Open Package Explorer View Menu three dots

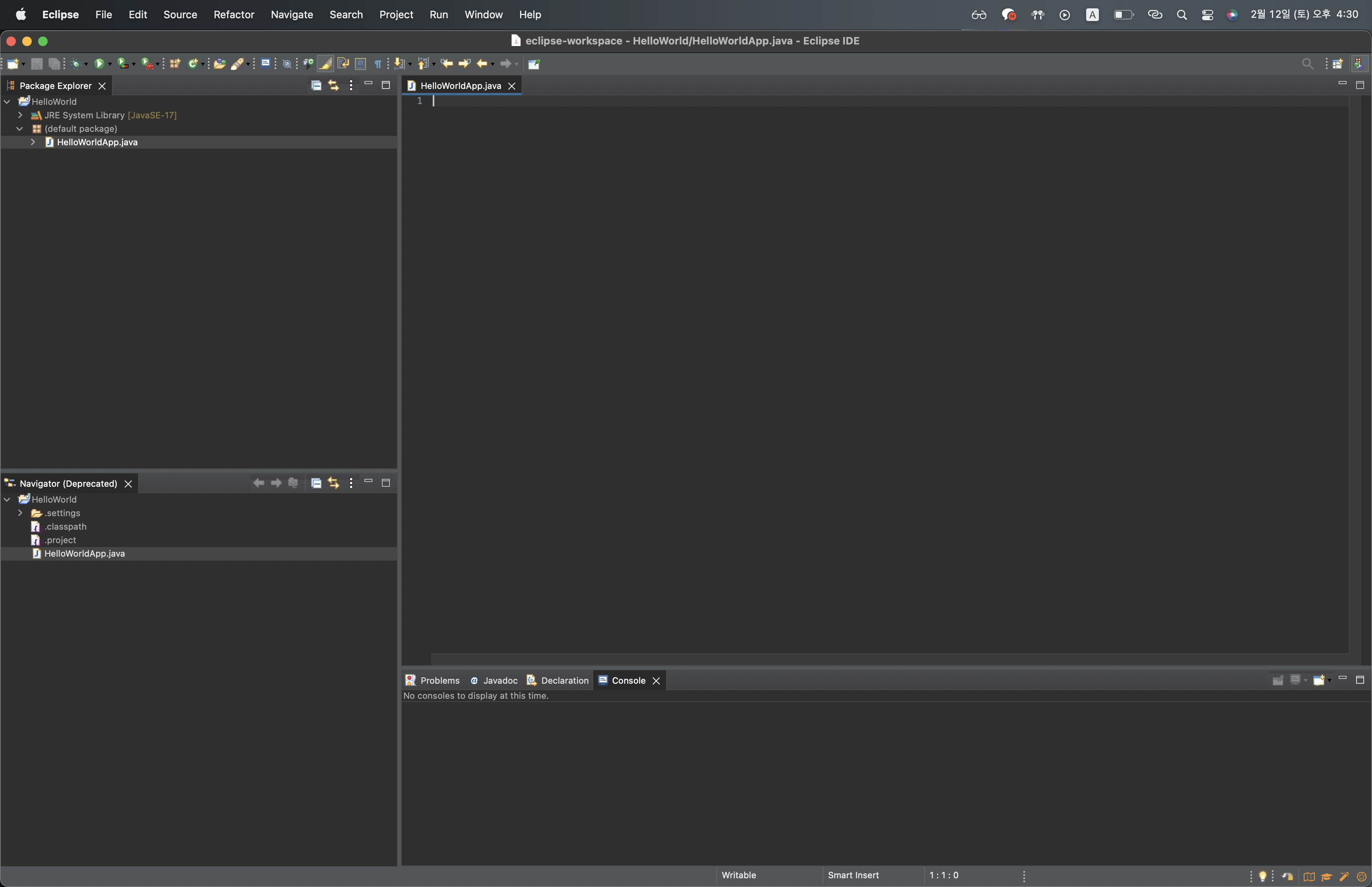[351, 85]
